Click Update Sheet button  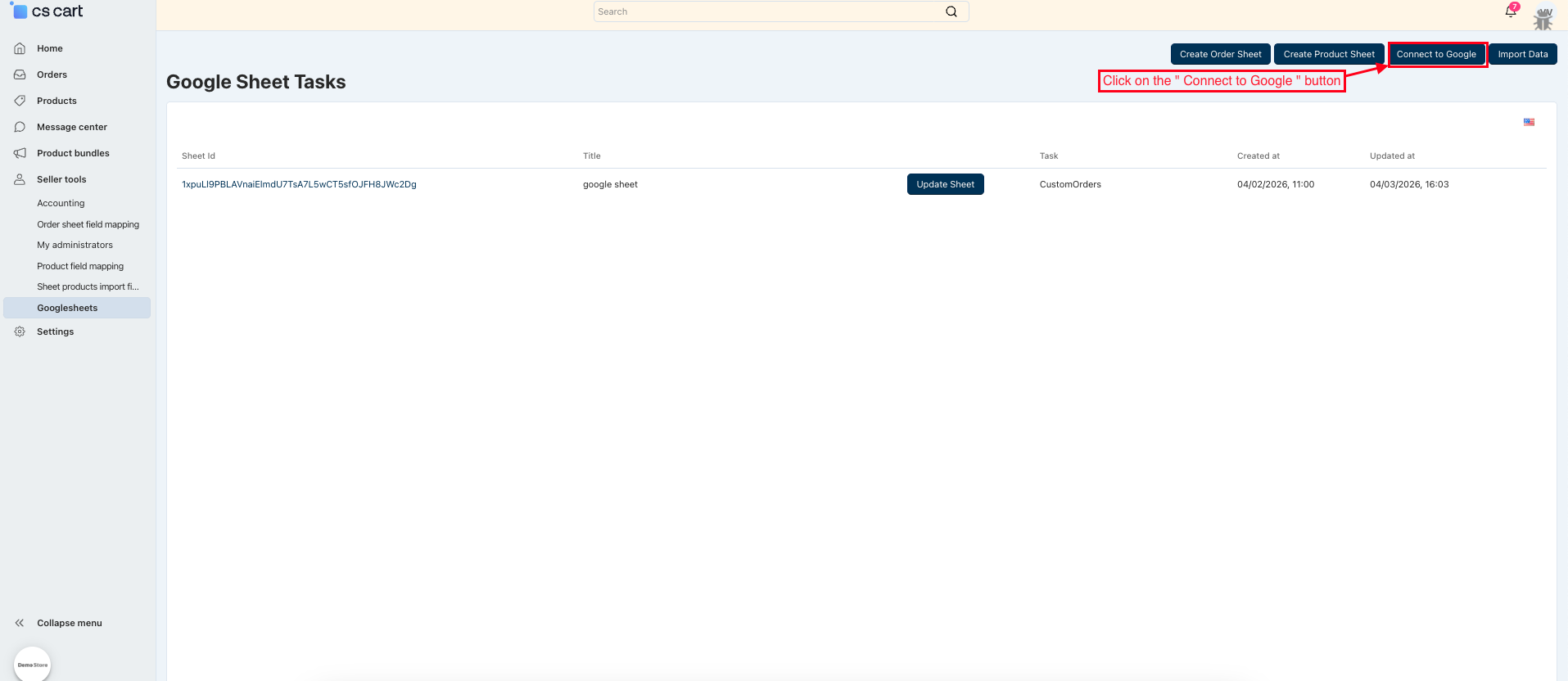(x=946, y=184)
